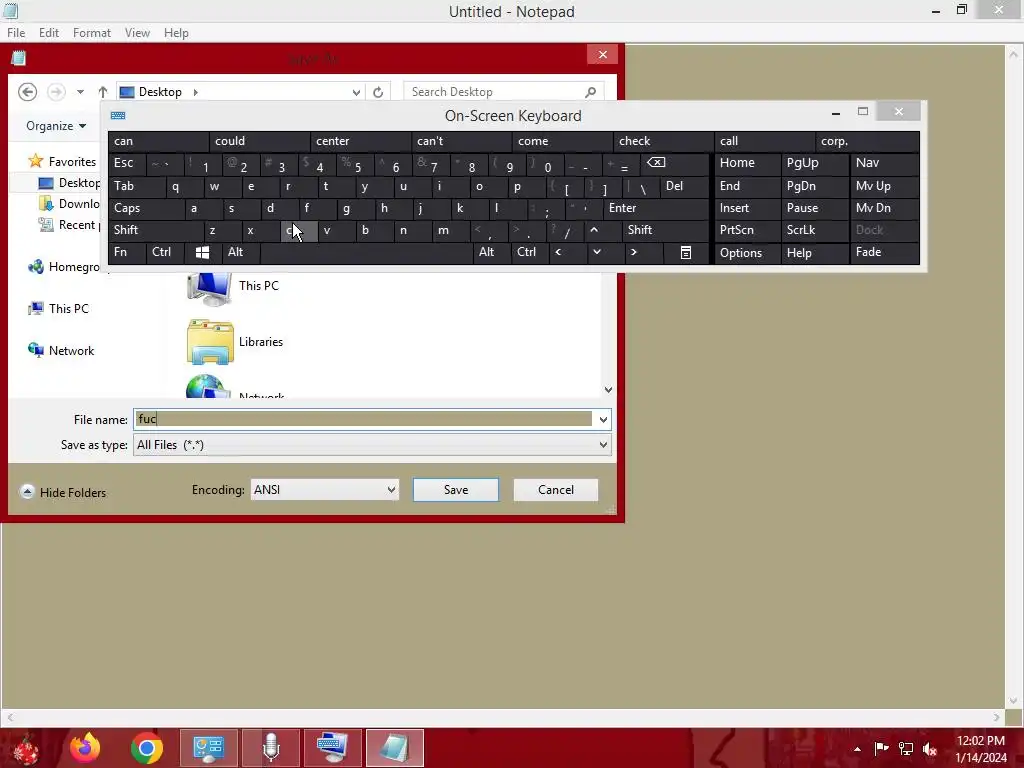Screen dimensions: 1024x768
Task: Click the Action Center flag tray icon
Action: click(x=881, y=749)
